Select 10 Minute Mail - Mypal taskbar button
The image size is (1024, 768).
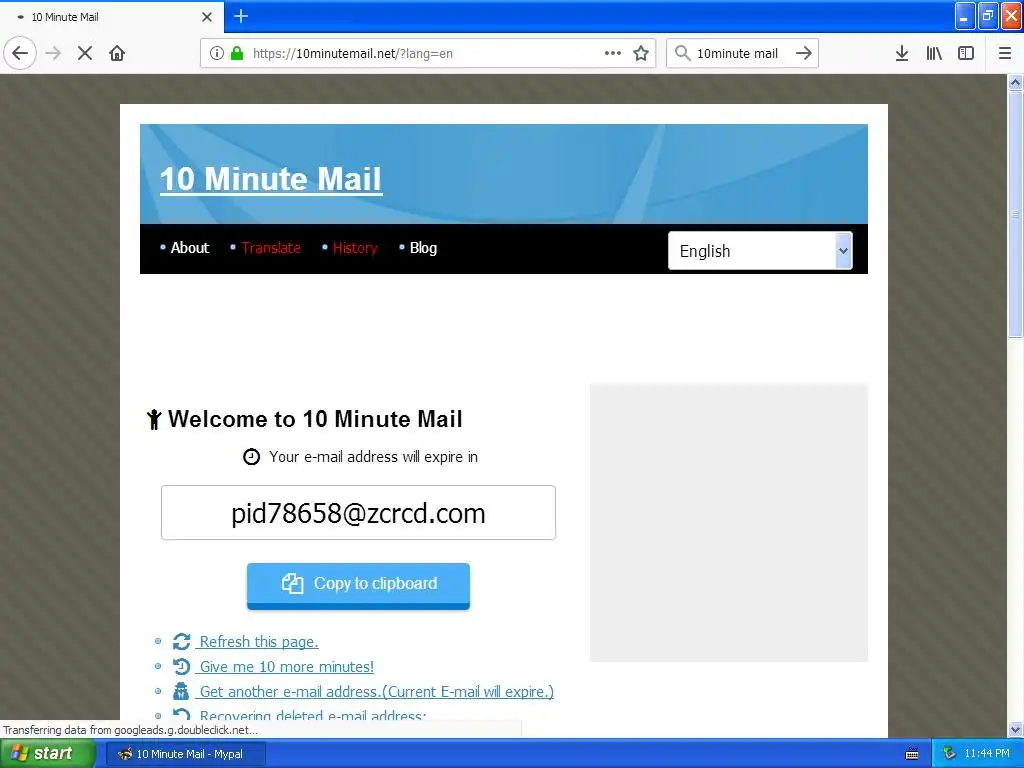[x=187, y=754]
